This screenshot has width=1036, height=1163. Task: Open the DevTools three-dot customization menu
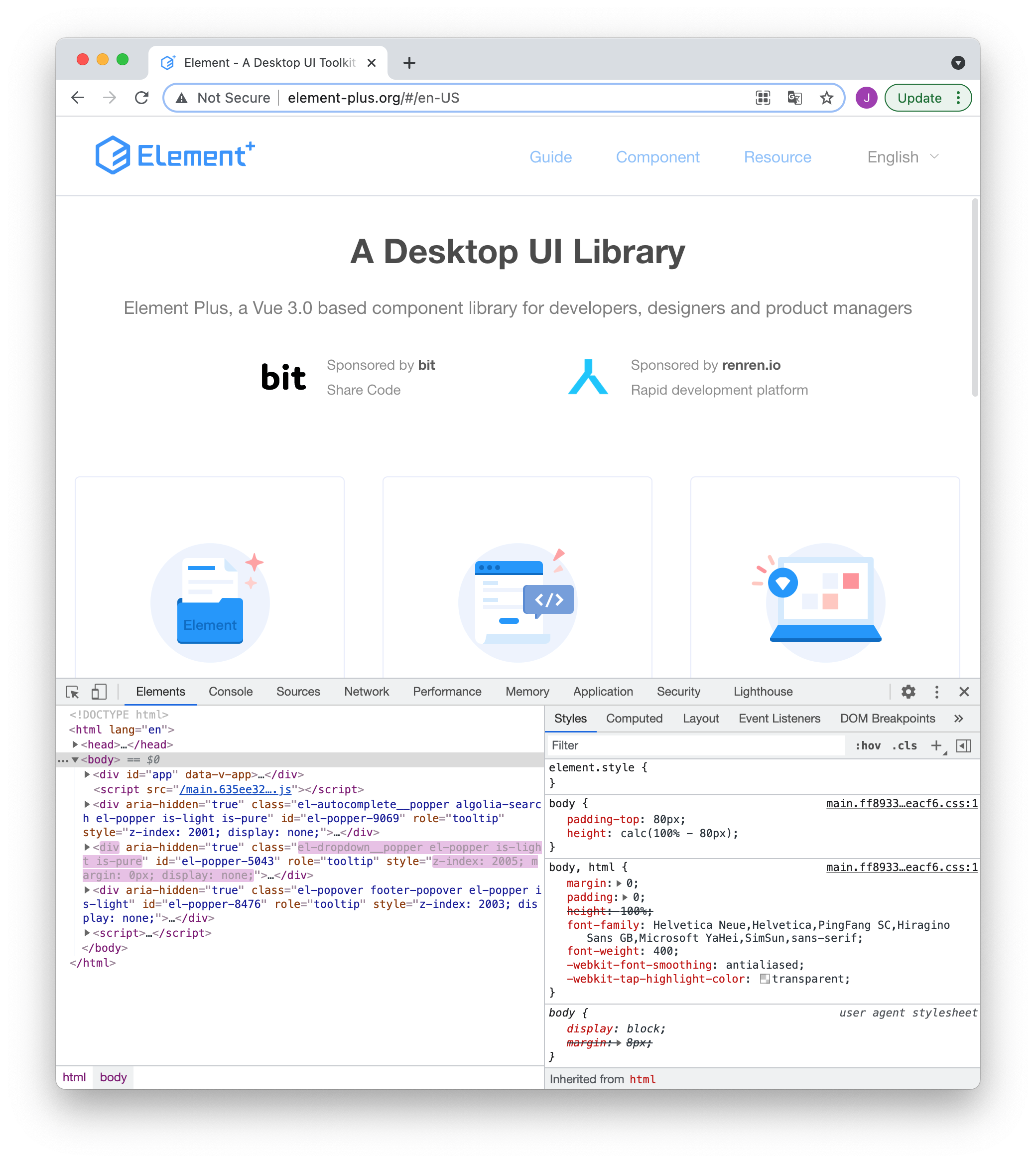click(x=936, y=692)
